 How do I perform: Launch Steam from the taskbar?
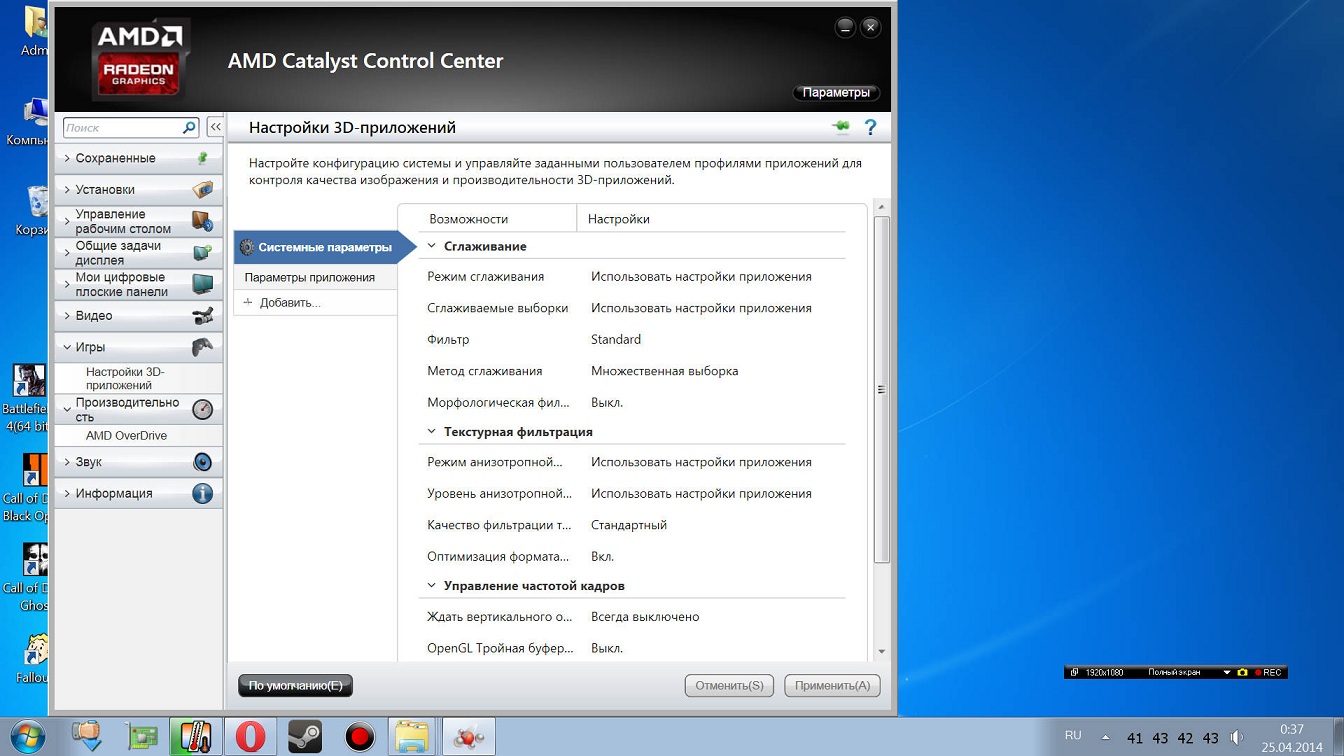[305, 737]
